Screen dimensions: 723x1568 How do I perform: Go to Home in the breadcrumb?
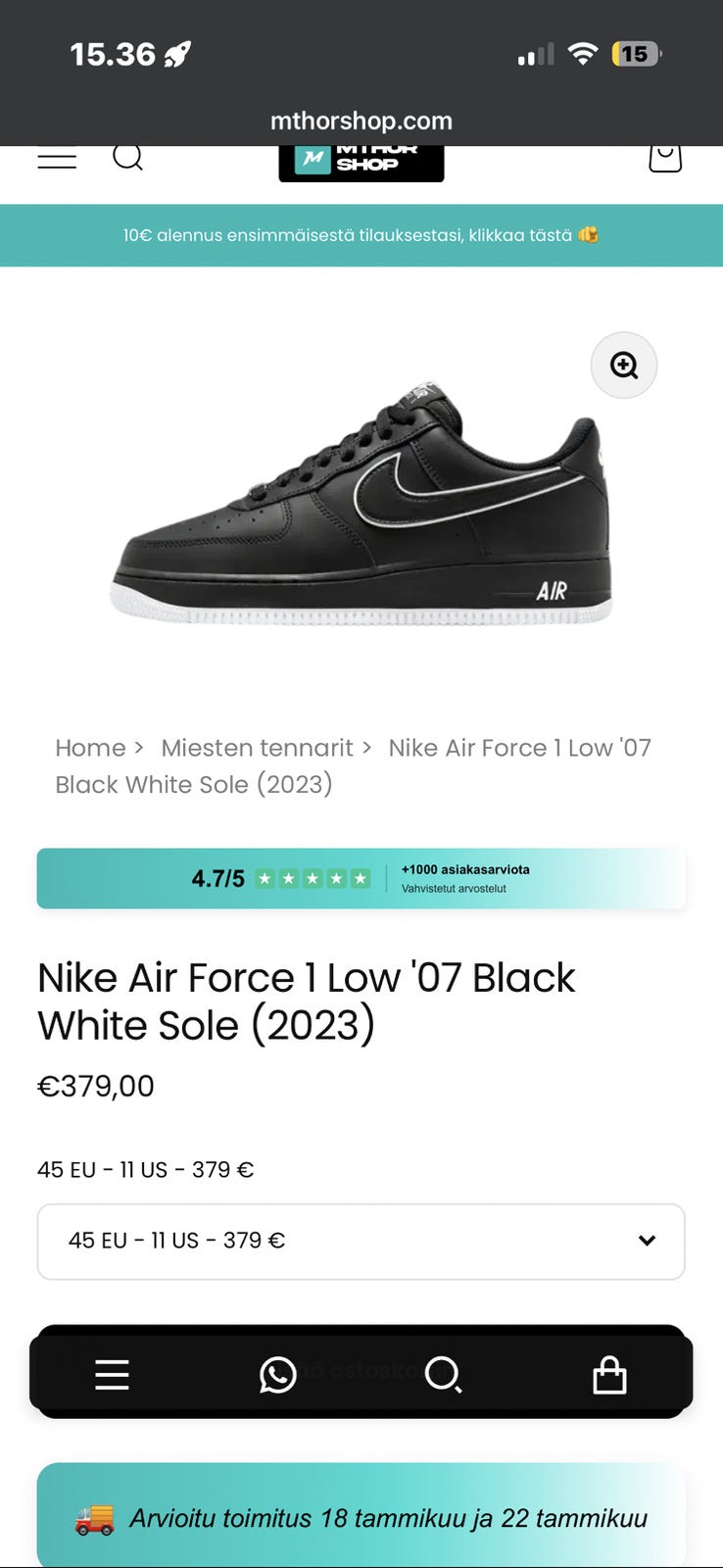click(x=90, y=748)
